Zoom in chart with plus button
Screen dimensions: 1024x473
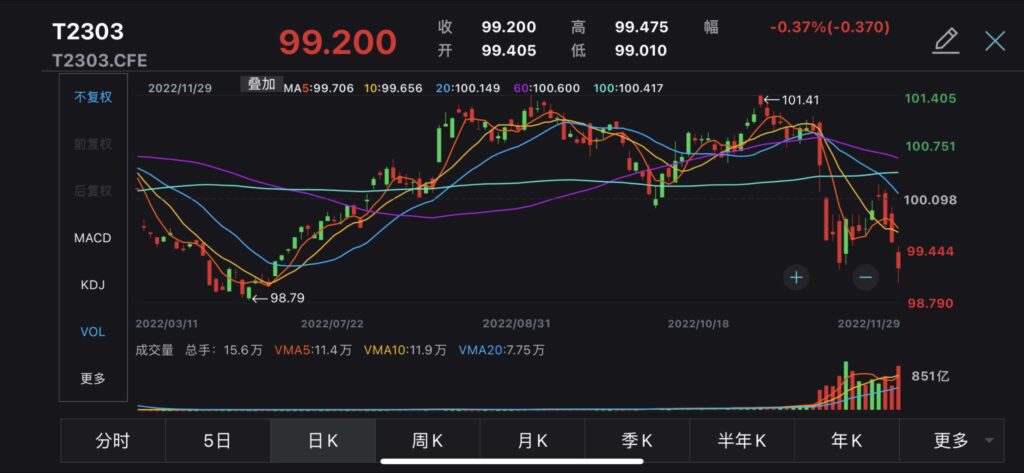click(x=796, y=277)
